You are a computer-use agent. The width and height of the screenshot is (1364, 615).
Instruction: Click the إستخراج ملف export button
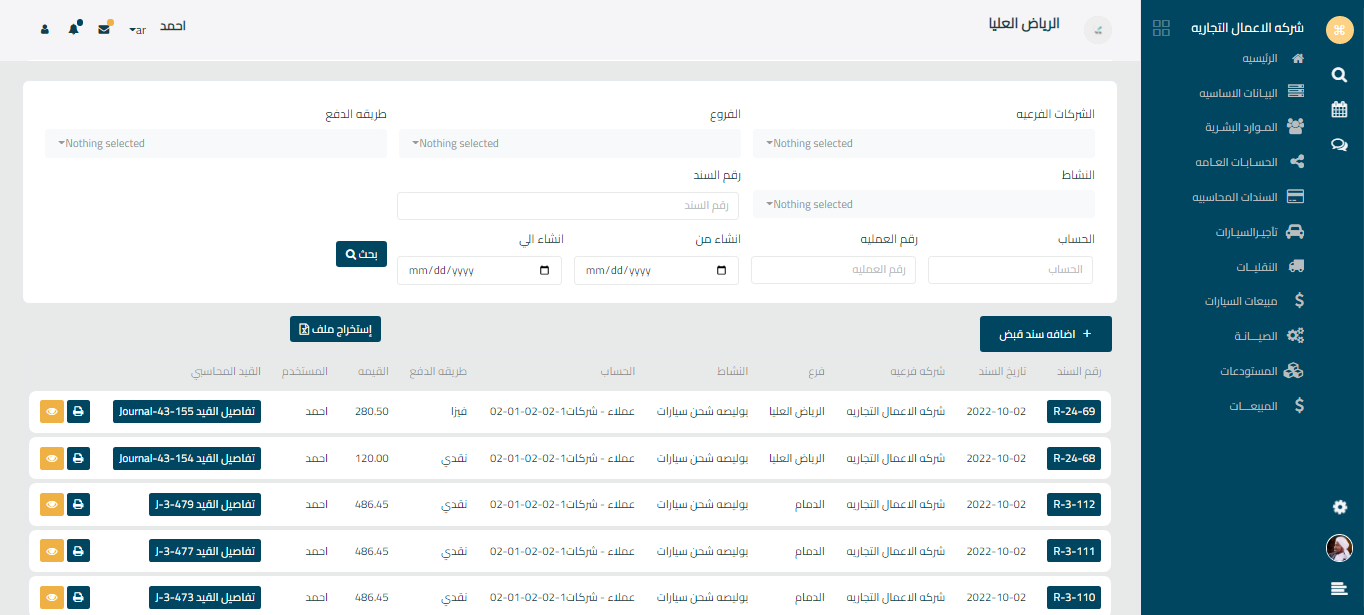coord(335,329)
